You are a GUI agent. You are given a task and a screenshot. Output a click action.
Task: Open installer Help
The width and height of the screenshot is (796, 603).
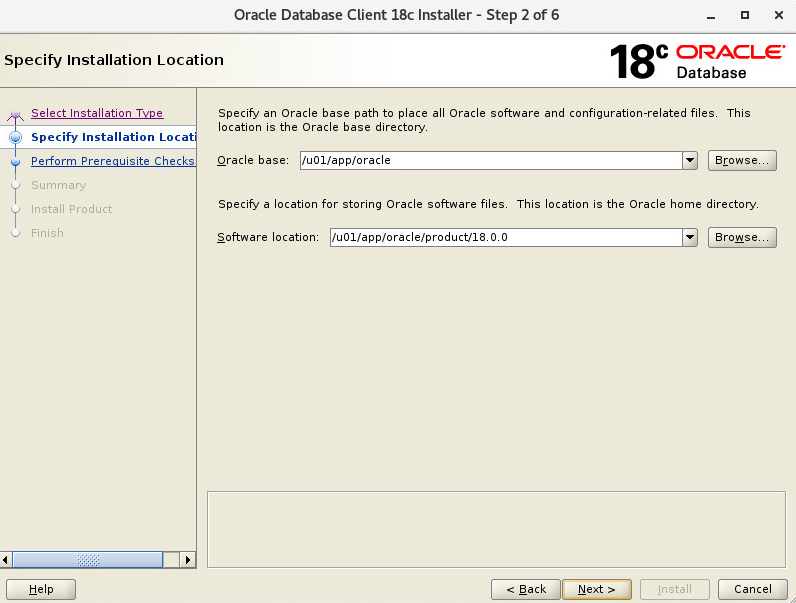coord(41,589)
